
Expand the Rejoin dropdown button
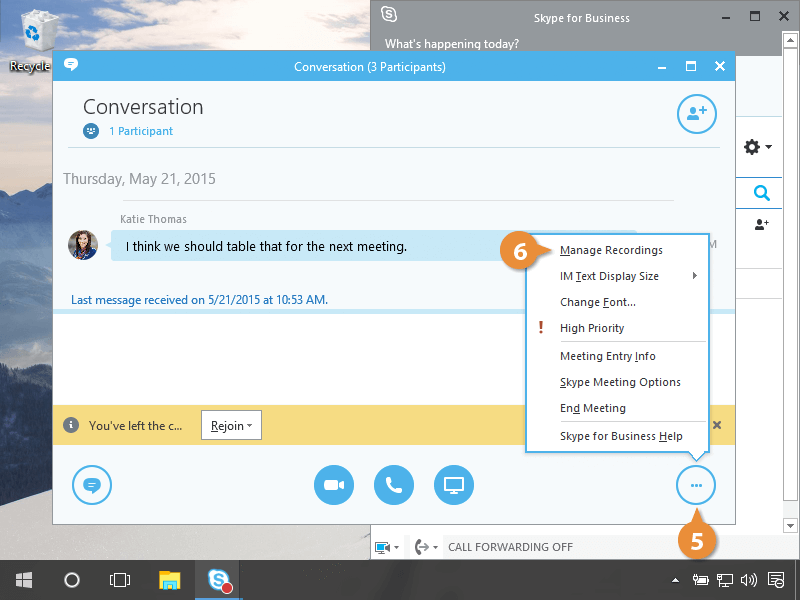(x=231, y=426)
